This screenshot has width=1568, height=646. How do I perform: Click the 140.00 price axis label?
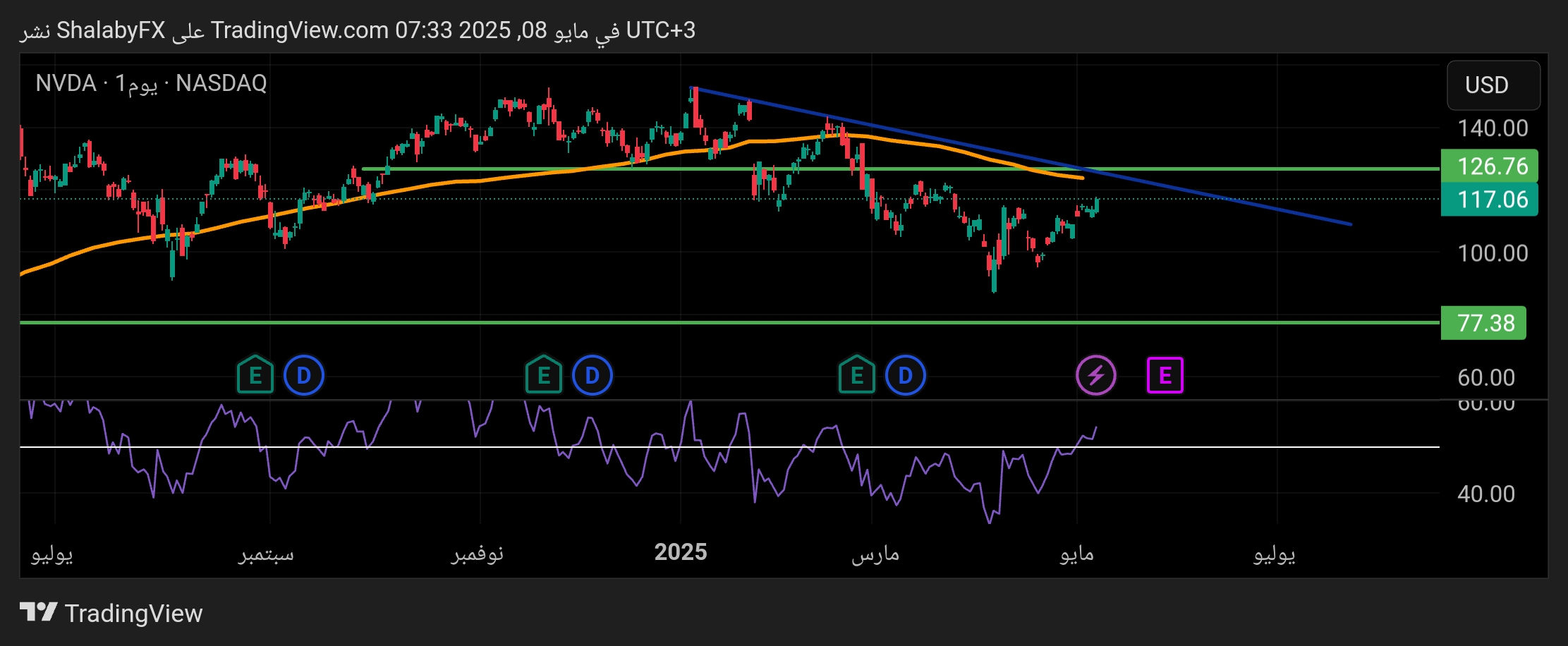1493,128
